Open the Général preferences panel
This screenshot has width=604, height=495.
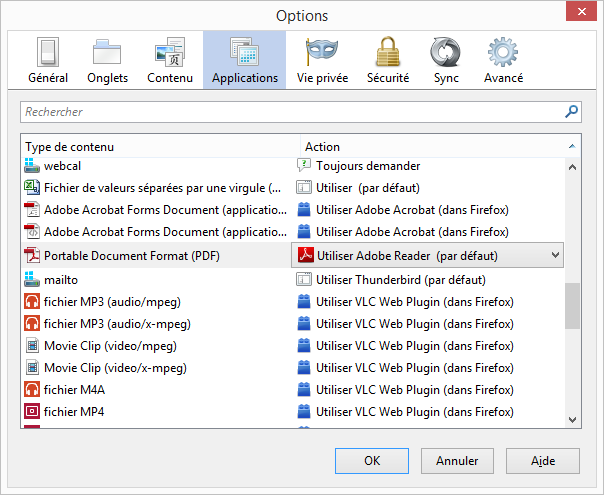click(48, 61)
